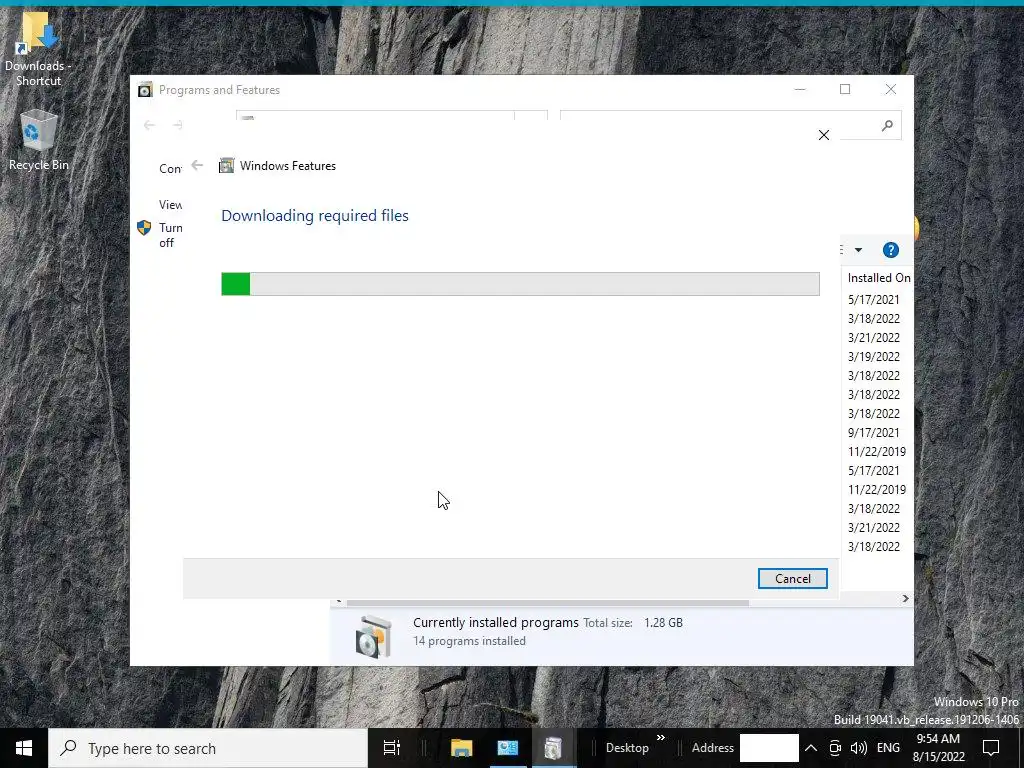Select the 5/17/2021 first date row
Screen dimensions: 1024x768
[873, 300]
